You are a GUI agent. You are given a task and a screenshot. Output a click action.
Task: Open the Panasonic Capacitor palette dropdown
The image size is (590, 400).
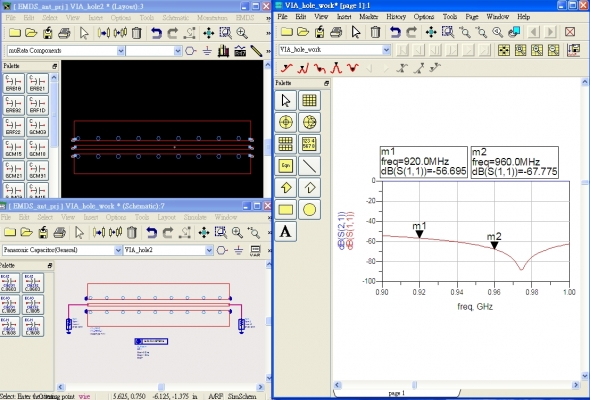(x=118, y=250)
